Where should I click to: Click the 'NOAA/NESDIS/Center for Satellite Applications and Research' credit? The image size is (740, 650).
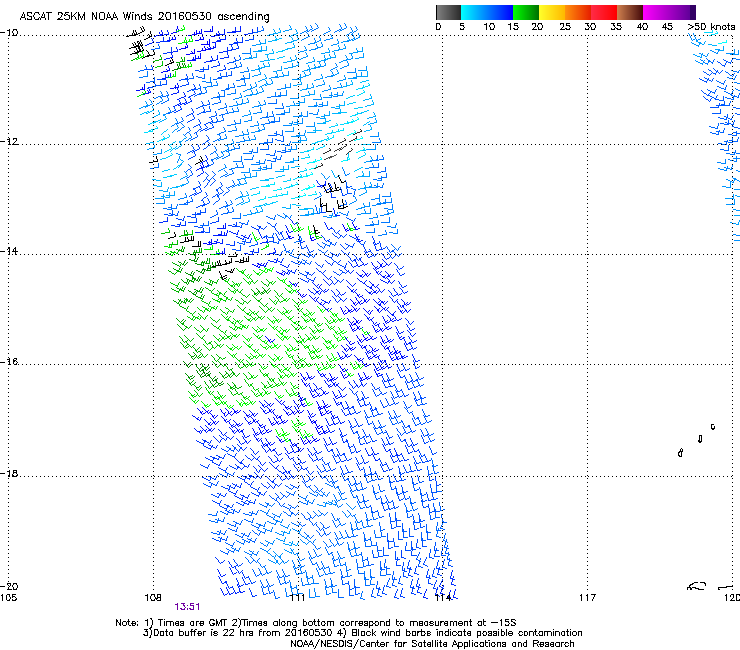tap(432, 644)
